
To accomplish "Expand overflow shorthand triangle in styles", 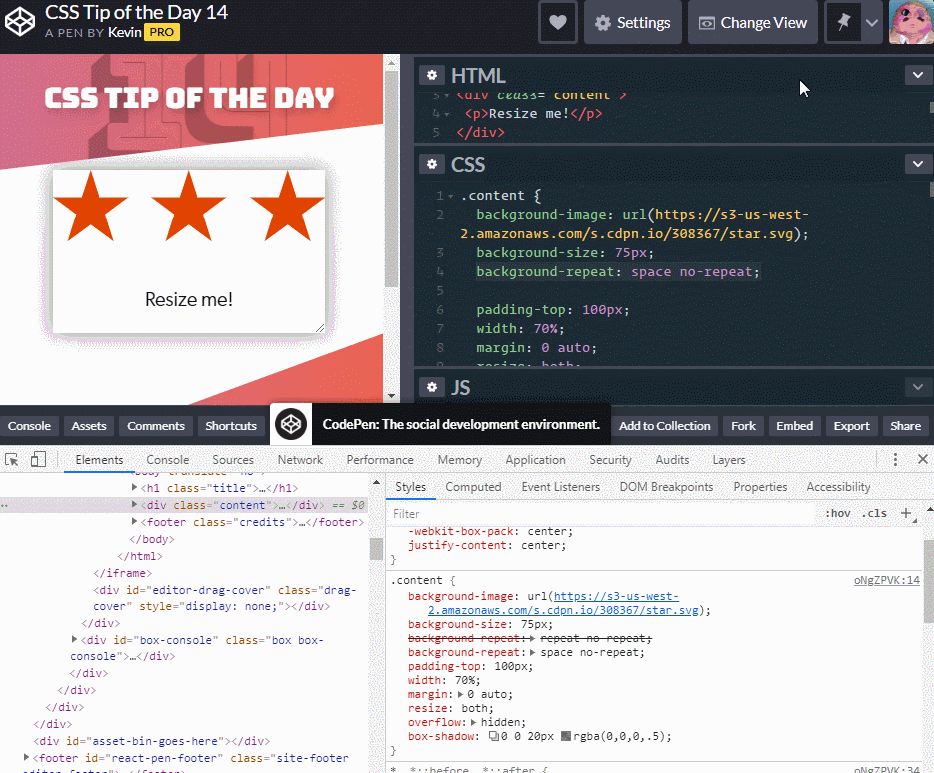I will pos(474,722).
